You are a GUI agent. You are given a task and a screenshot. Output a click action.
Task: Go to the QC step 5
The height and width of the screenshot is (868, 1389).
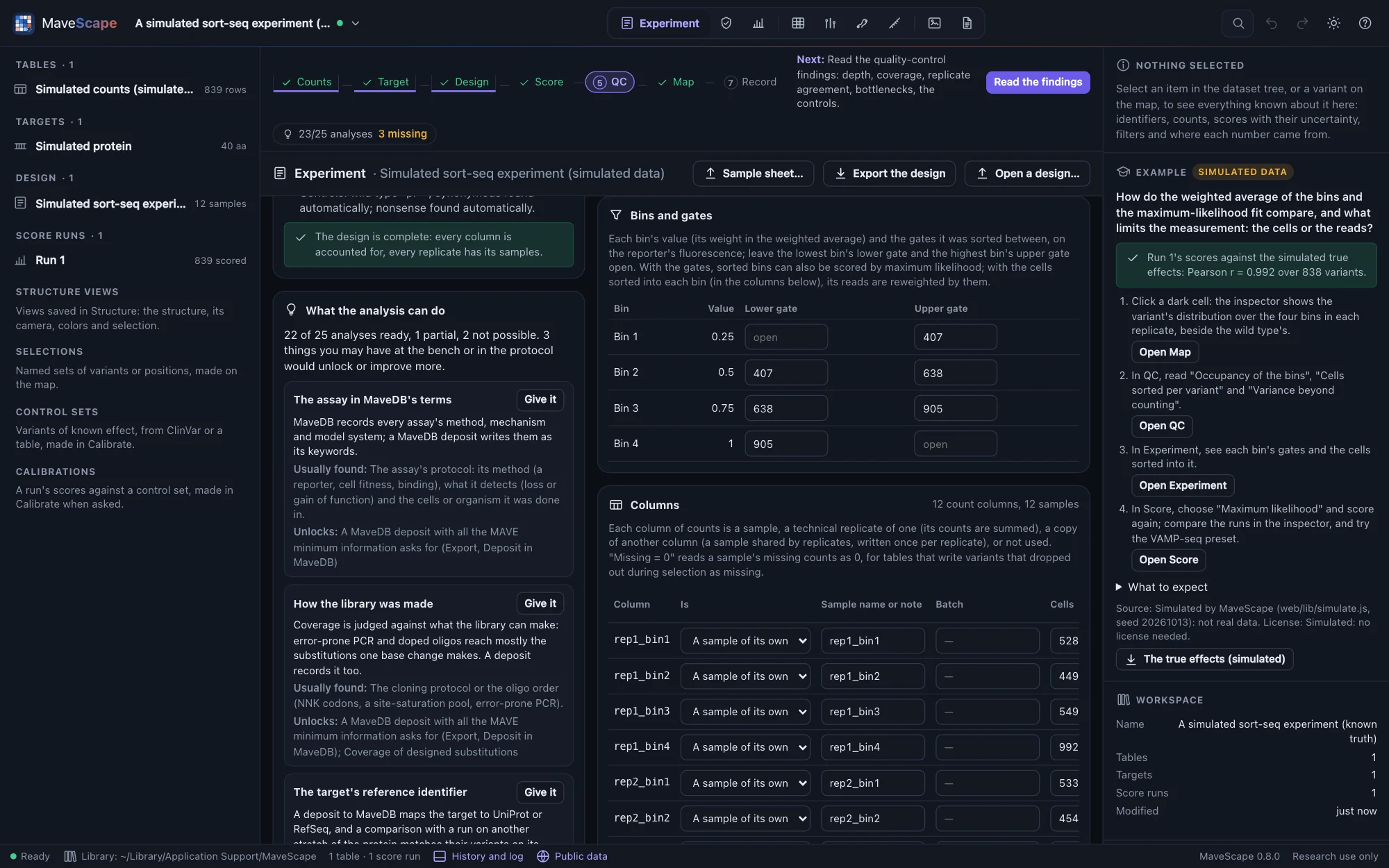tap(610, 82)
